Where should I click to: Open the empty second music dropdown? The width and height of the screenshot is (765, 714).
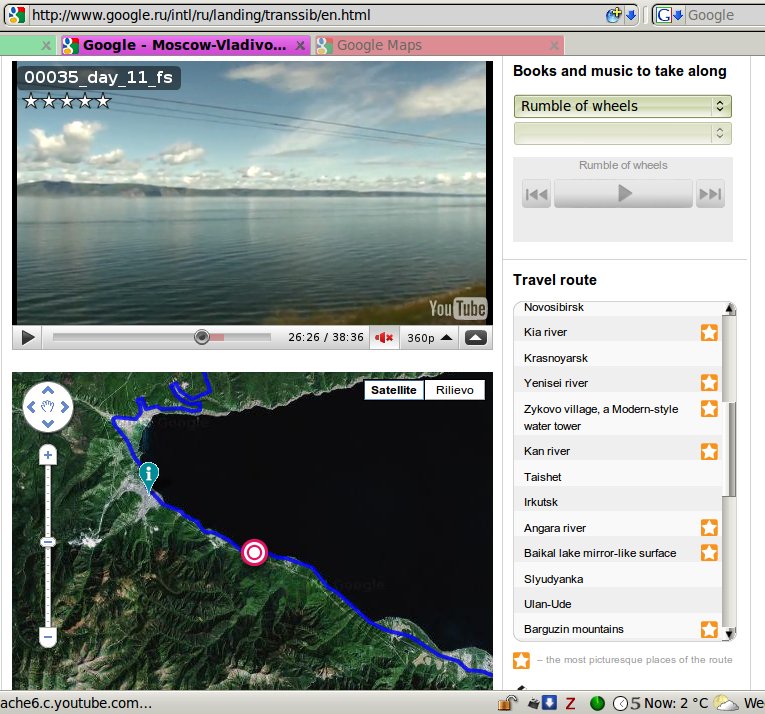[623, 133]
